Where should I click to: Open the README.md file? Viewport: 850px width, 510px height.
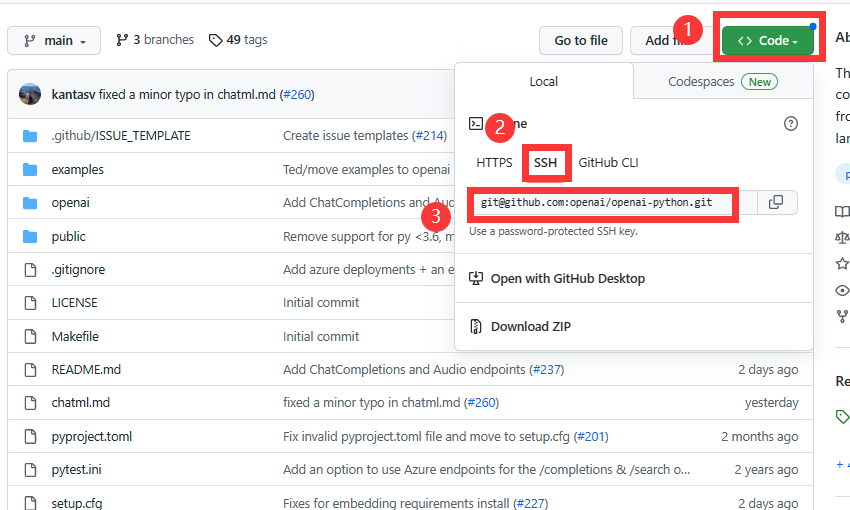click(x=86, y=370)
